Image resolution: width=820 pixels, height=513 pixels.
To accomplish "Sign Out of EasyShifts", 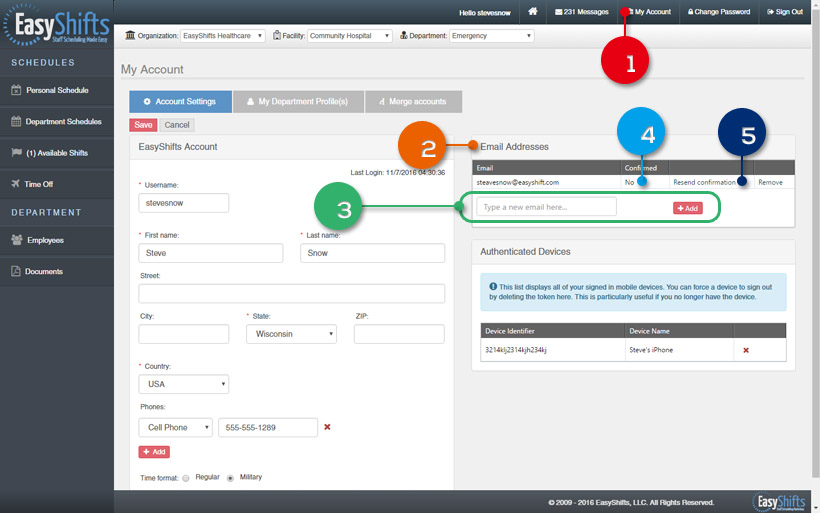I will (x=785, y=12).
